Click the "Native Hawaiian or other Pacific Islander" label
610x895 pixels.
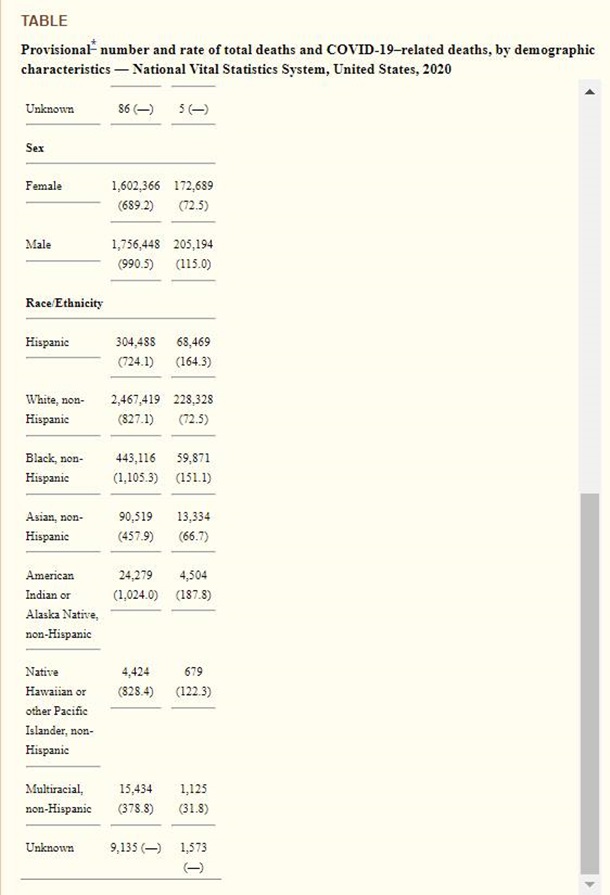tap(60, 711)
